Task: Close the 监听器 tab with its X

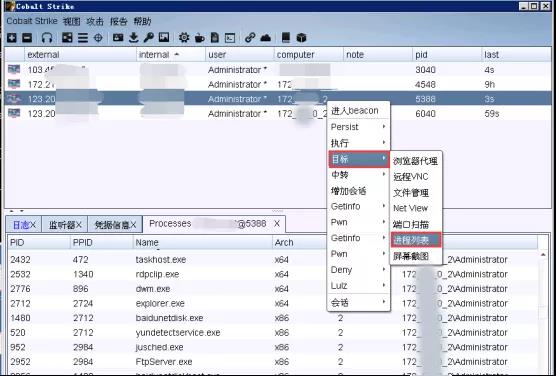Action: (79, 225)
